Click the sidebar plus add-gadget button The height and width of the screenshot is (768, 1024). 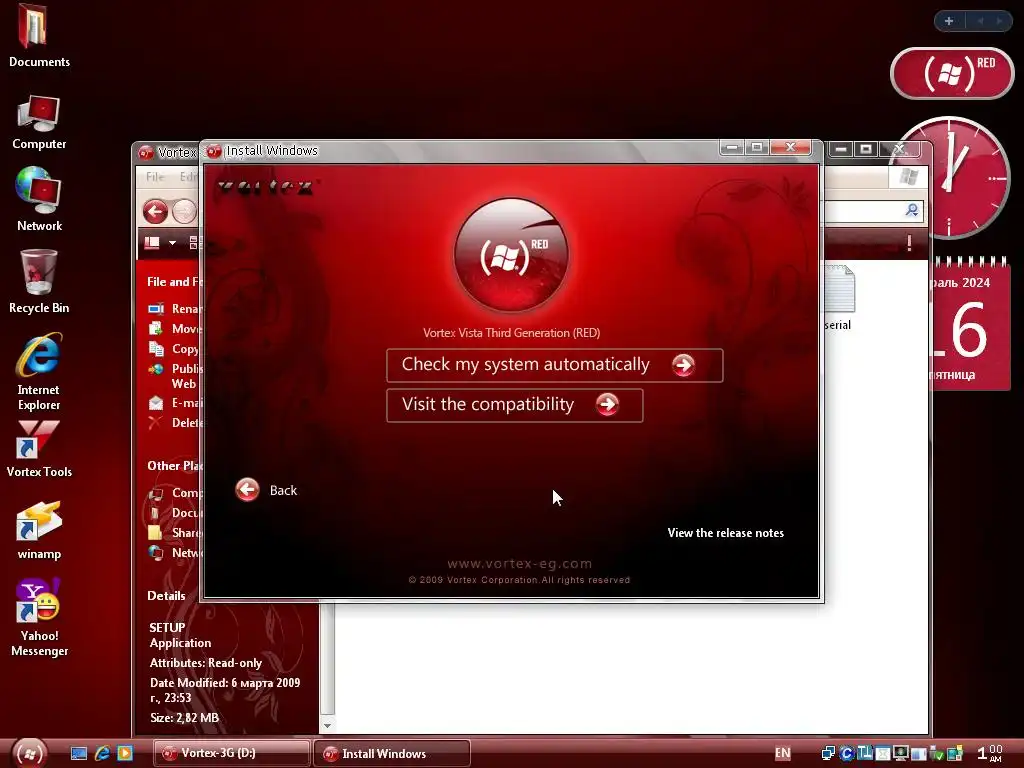[x=949, y=21]
